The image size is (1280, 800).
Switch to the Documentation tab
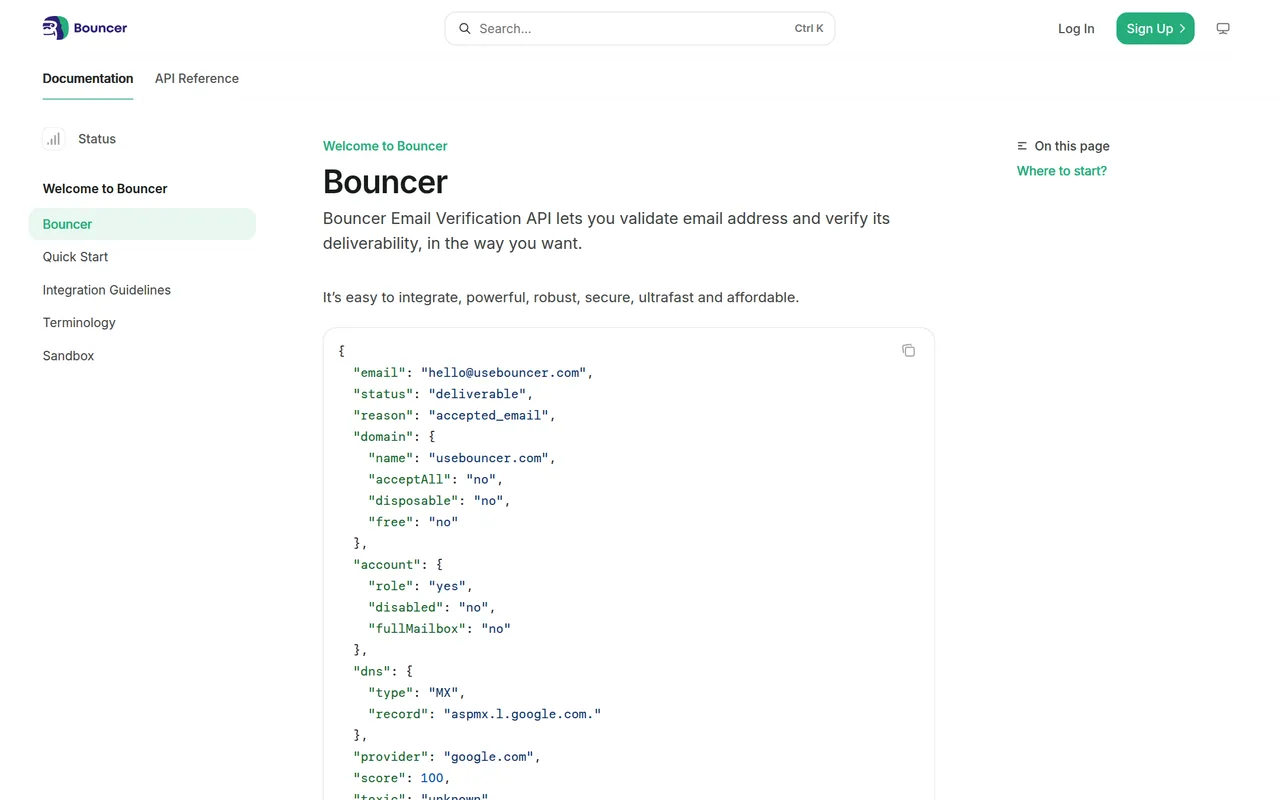point(88,78)
